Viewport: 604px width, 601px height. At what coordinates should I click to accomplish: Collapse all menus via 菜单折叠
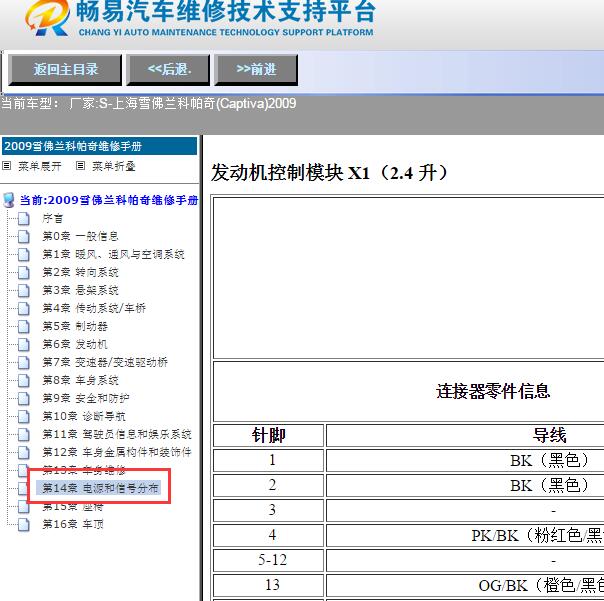tap(114, 166)
